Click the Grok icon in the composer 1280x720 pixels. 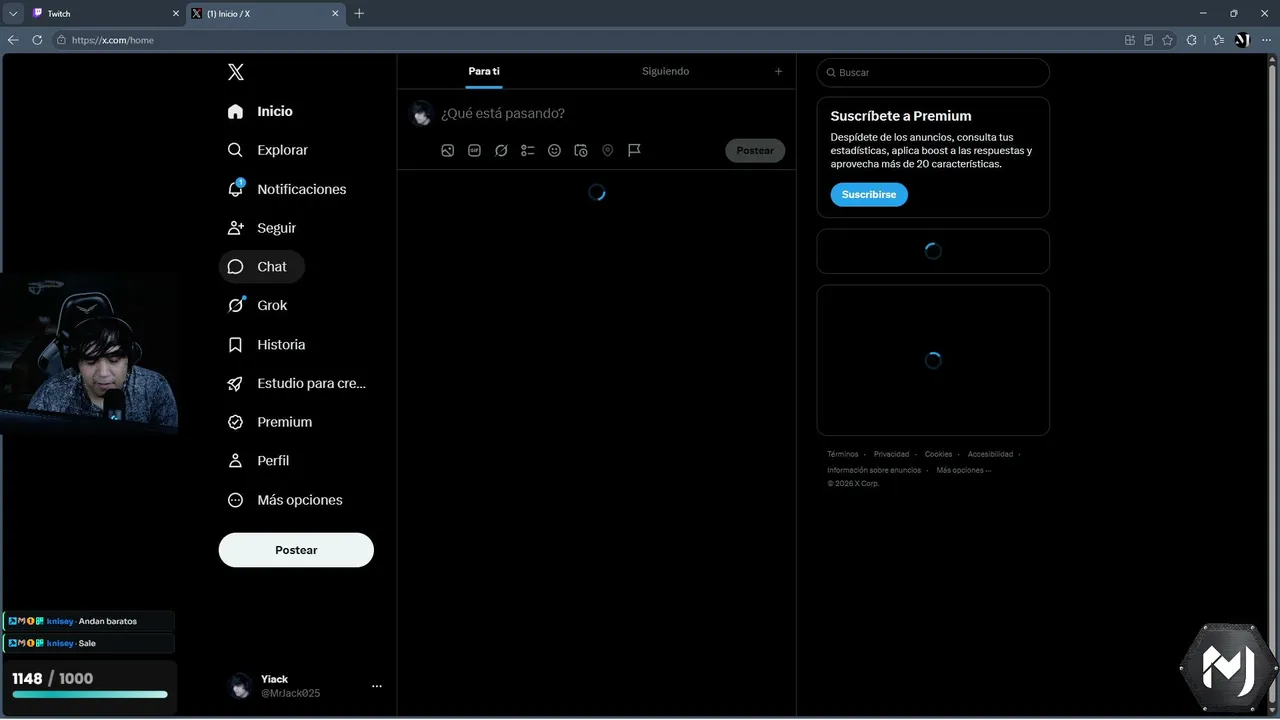coord(501,150)
